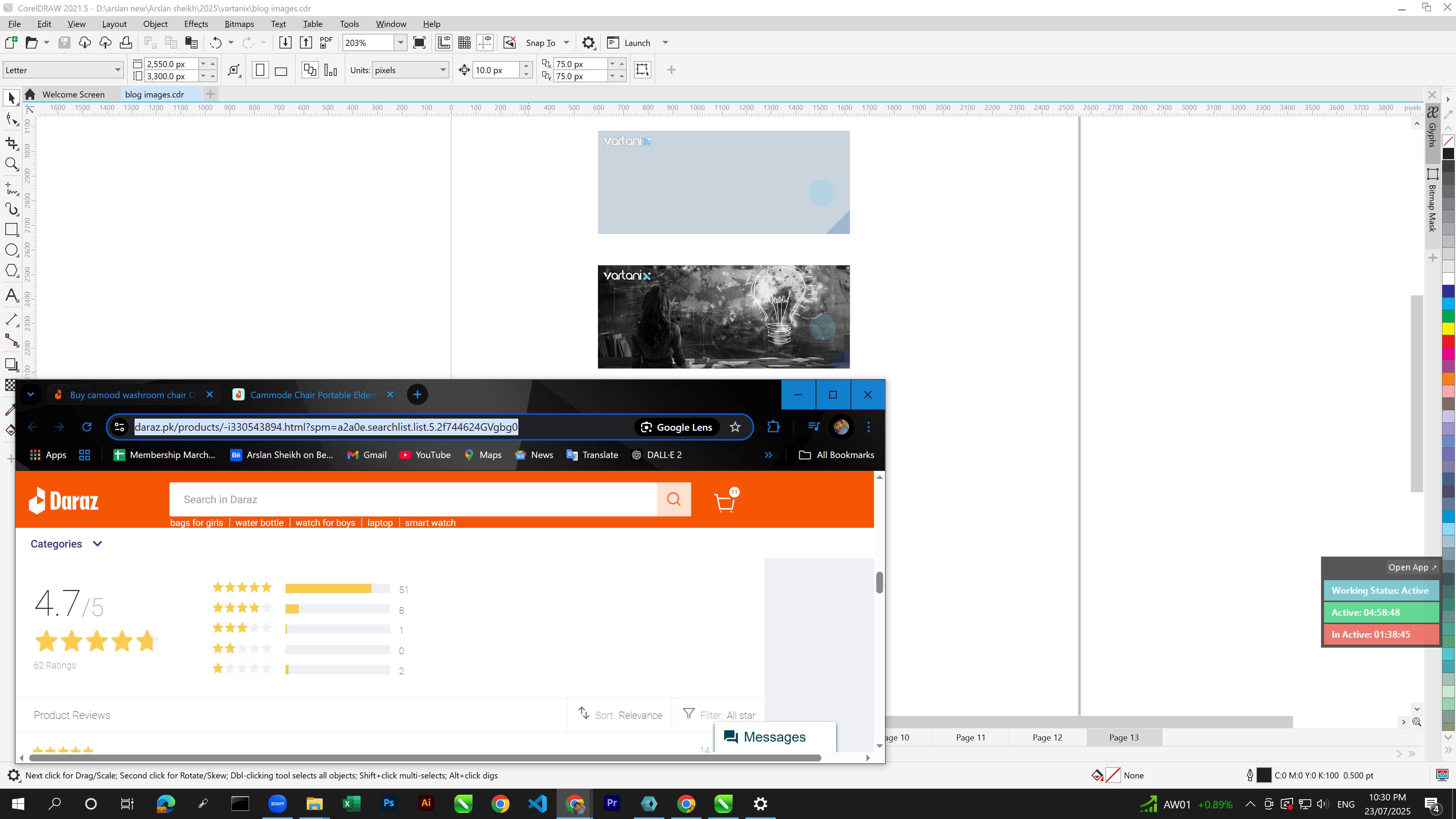Open Chrome tab search dropdown

30,394
